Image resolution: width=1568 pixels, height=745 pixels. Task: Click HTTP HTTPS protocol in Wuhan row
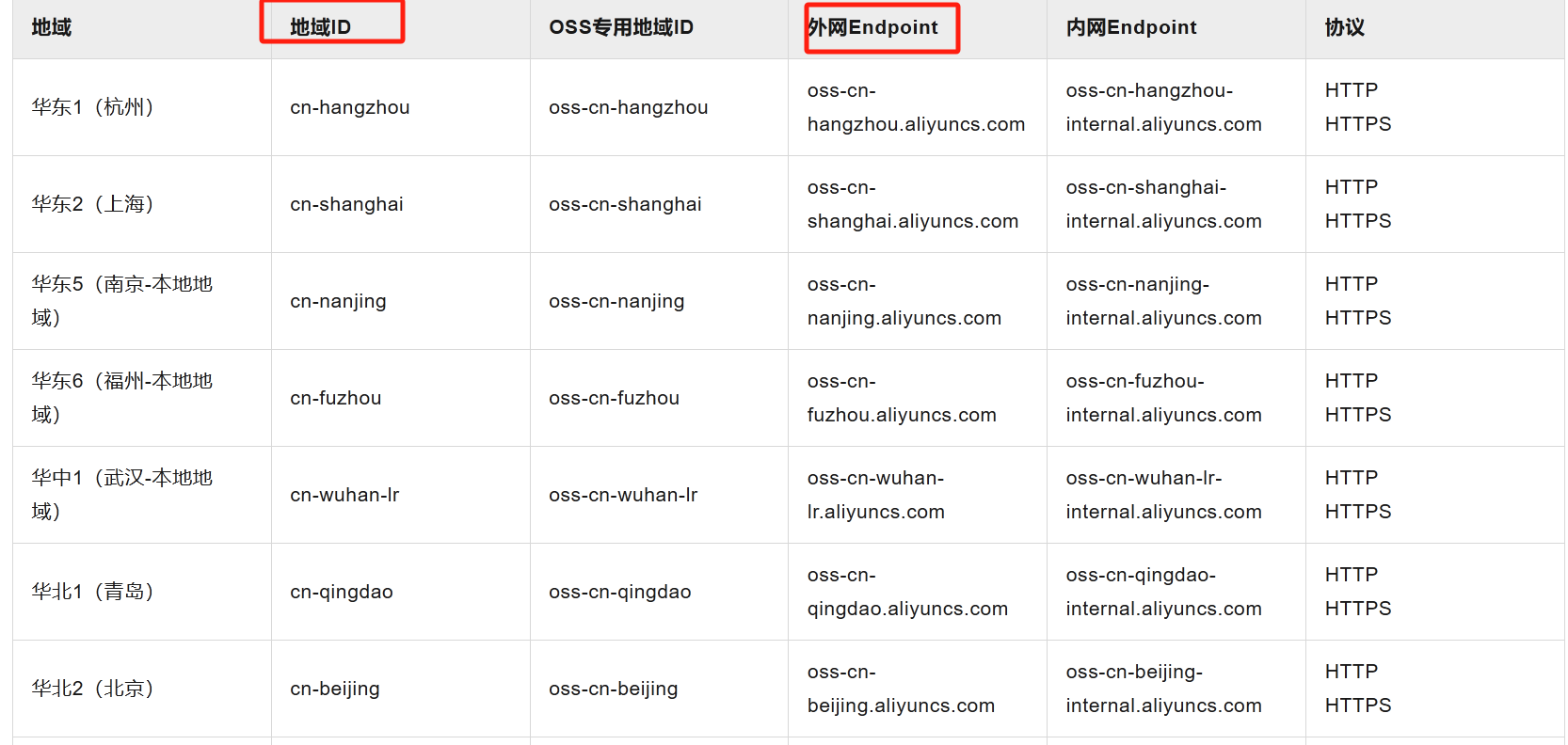tap(1358, 495)
